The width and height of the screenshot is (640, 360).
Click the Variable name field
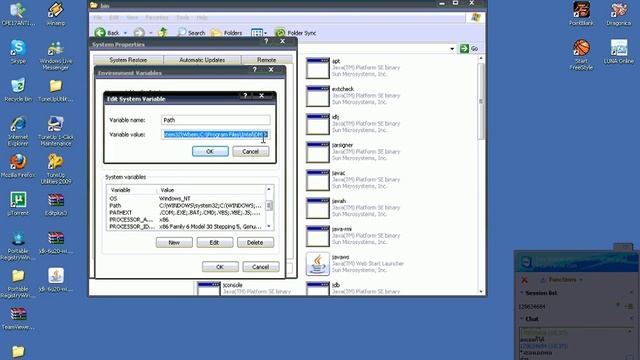pyautogui.click(x=216, y=120)
